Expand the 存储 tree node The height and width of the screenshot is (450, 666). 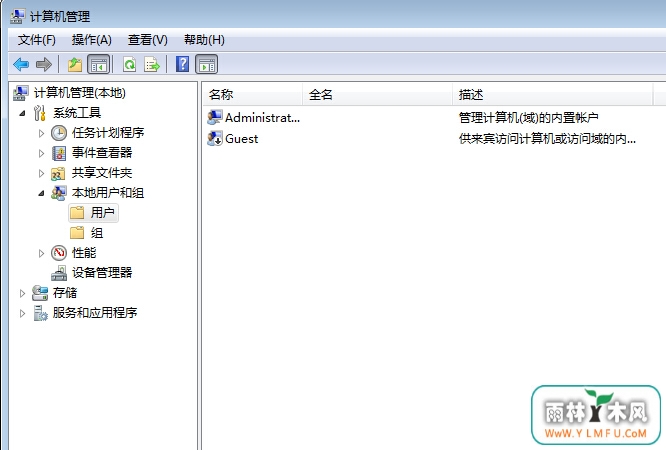23,293
